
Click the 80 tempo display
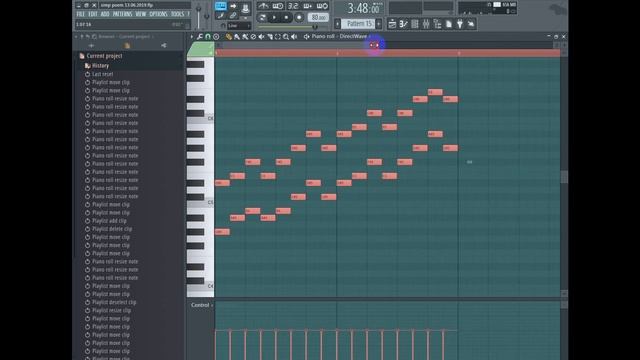318,18
